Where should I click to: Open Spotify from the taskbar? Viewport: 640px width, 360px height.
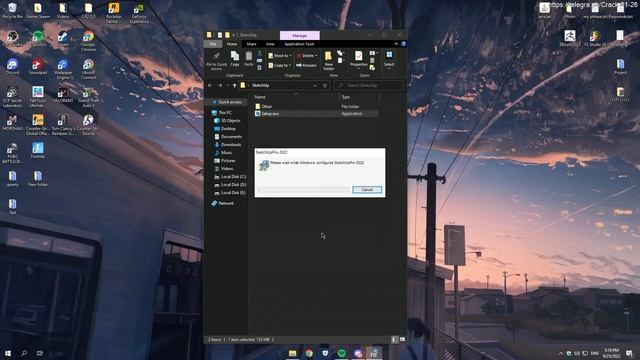342,353
